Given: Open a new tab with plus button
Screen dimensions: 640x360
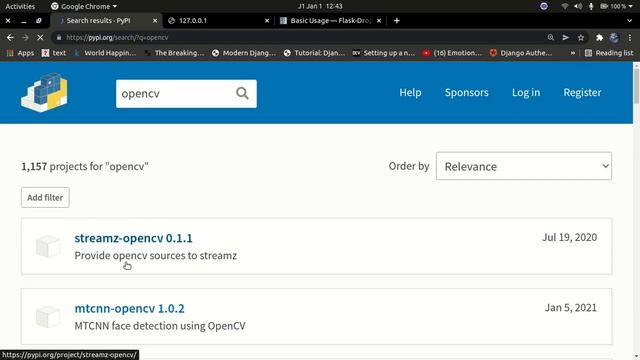Looking at the screenshot, I should tap(396, 20).
